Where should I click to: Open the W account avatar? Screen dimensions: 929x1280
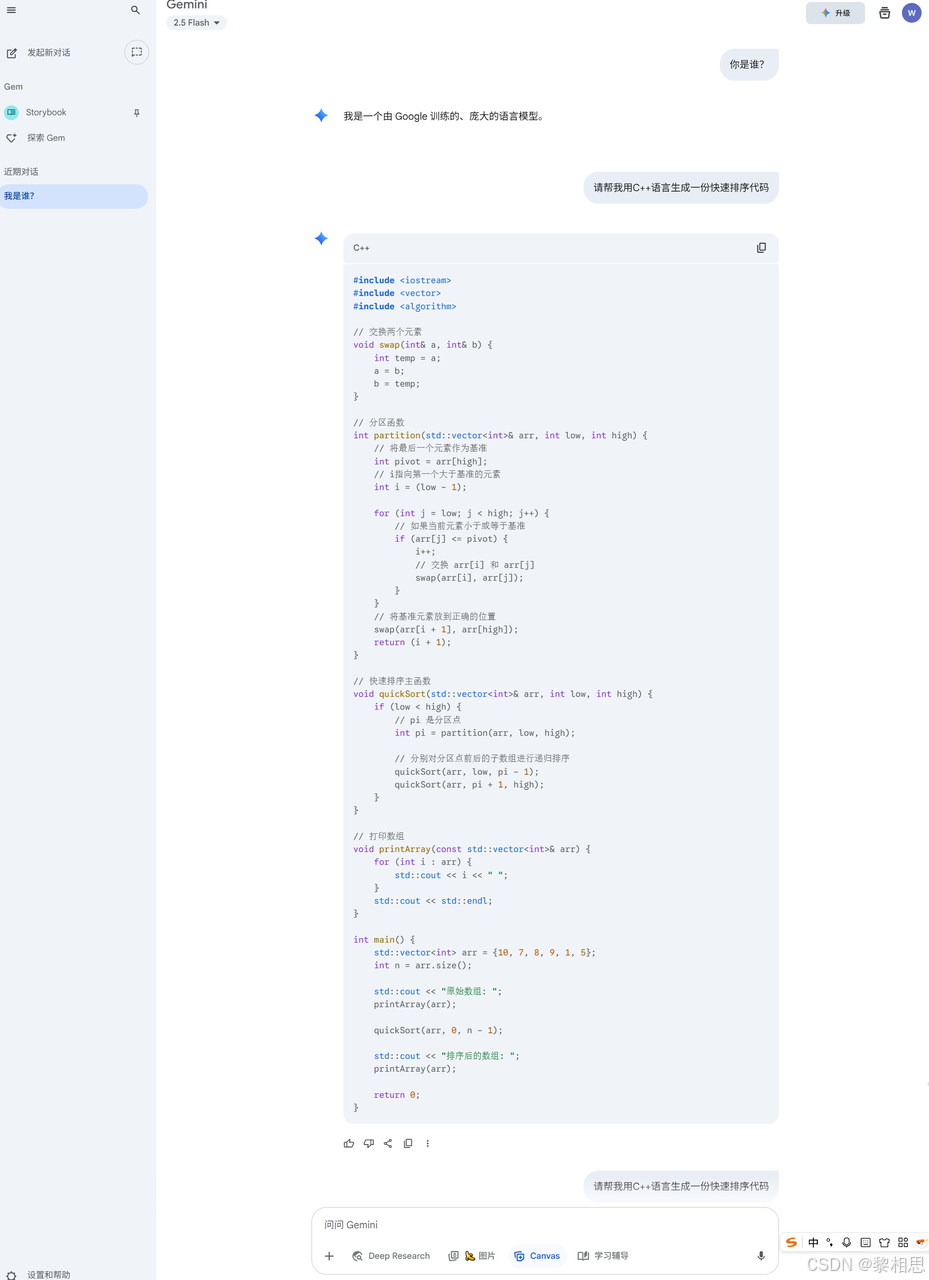[x=911, y=13]
